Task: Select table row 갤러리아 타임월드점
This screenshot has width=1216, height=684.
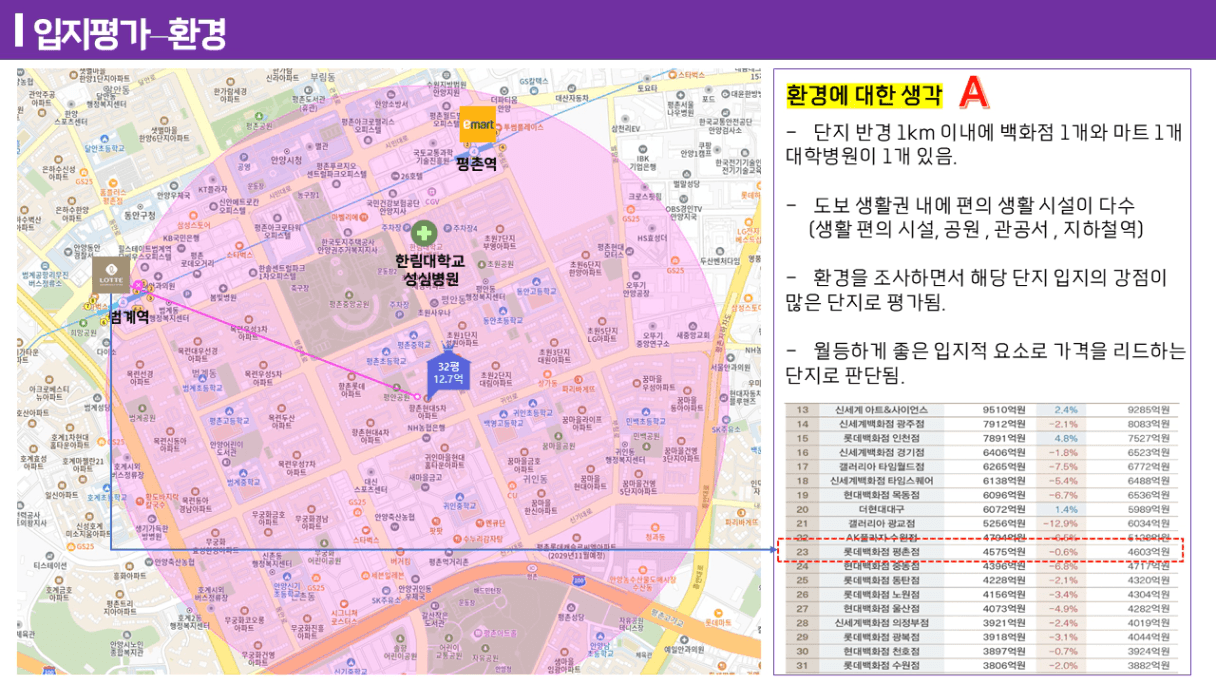Action: [982, 466]
